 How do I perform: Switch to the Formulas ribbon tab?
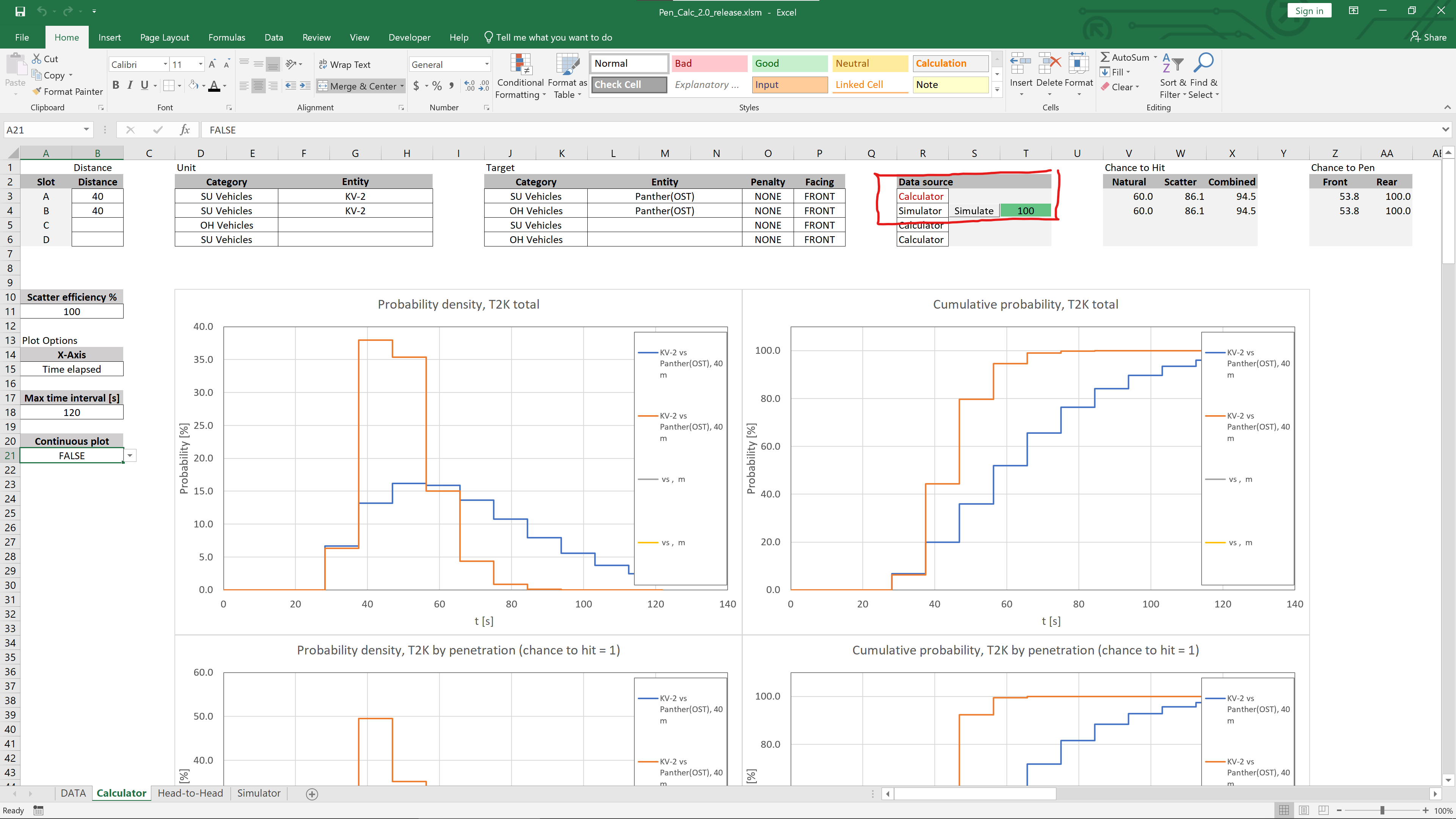coord(227,37)
